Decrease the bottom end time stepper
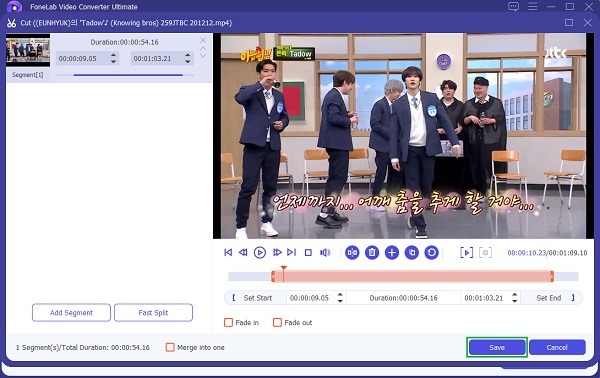 [515, 301]
